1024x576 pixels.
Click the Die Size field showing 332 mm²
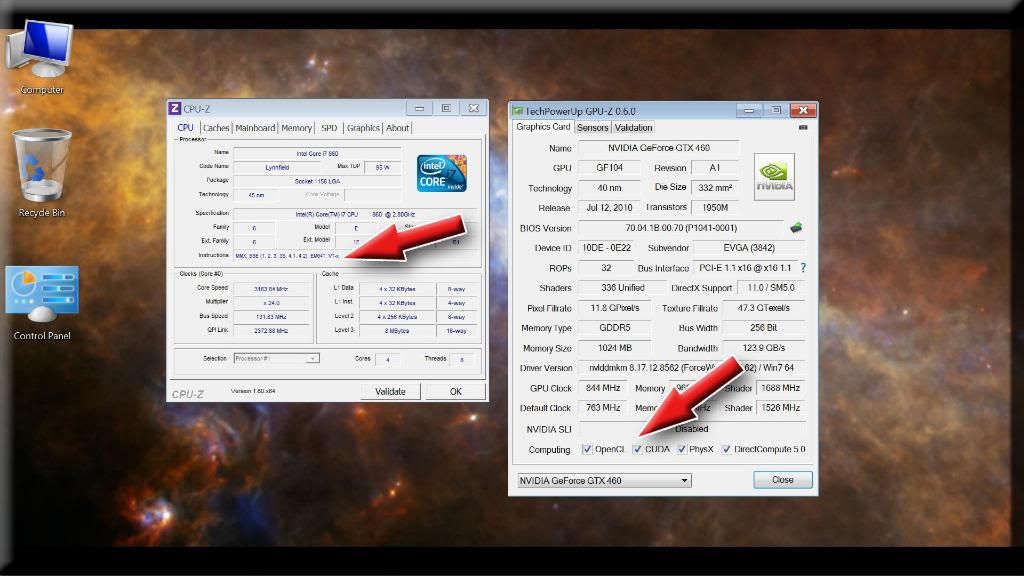pos(714,188)
